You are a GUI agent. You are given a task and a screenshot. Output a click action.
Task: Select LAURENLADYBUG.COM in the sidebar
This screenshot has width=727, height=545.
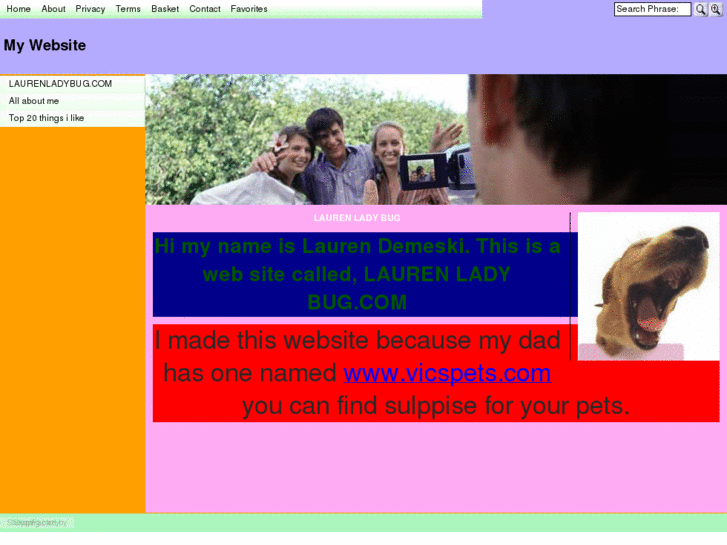[72, 84]
